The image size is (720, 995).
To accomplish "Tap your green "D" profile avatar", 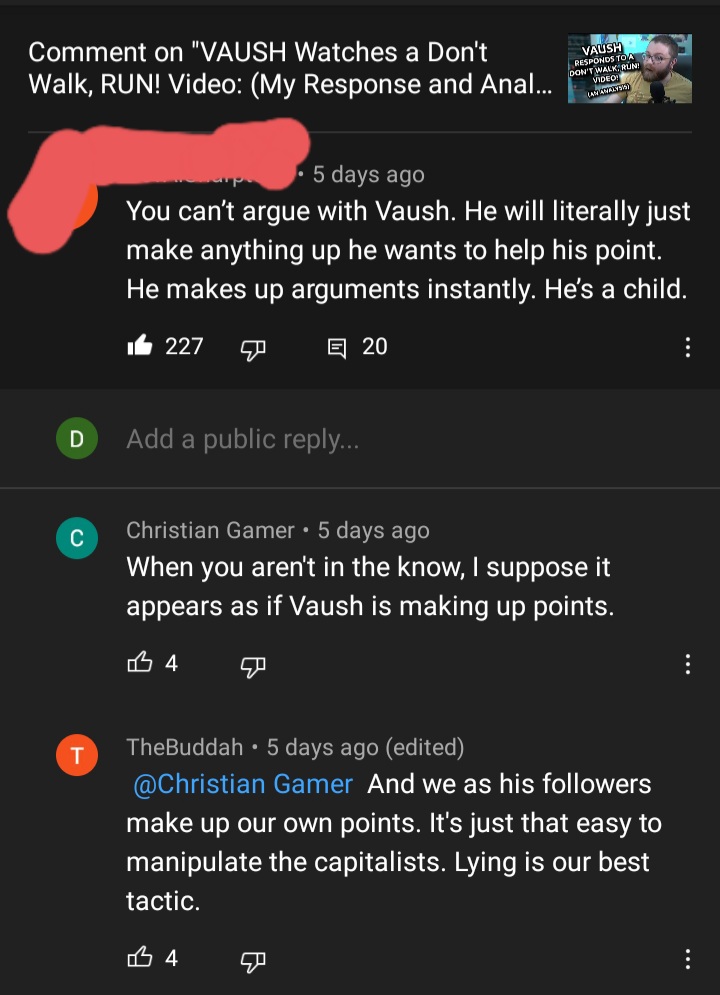I will [x=76, y=439].
